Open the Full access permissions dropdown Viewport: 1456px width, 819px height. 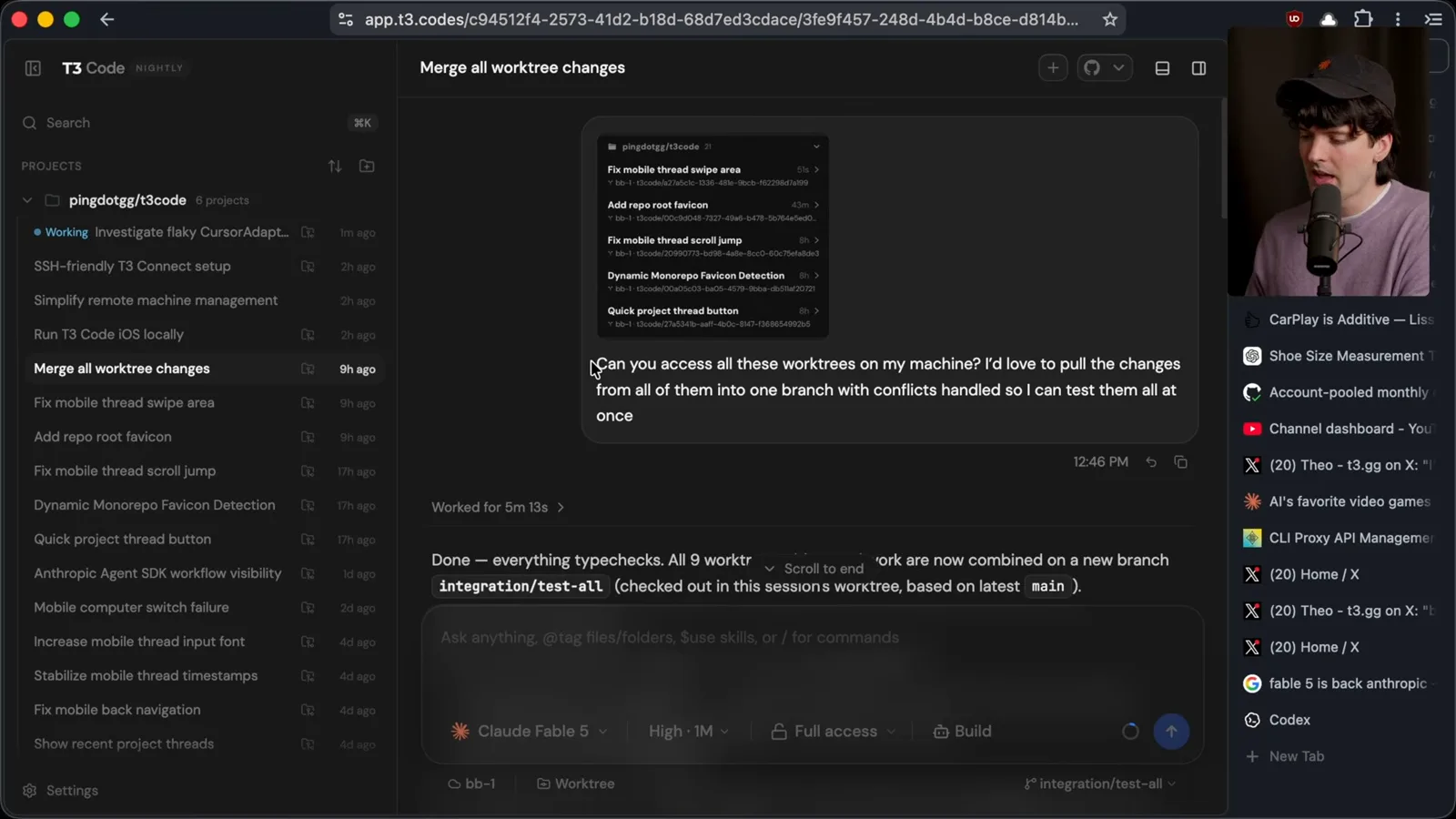pyautogui.click(x=834, y=731)
